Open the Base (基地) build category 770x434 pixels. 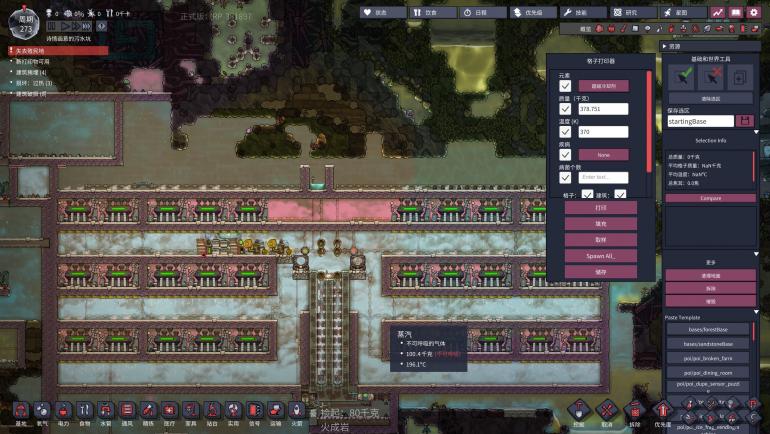(21, 411)
